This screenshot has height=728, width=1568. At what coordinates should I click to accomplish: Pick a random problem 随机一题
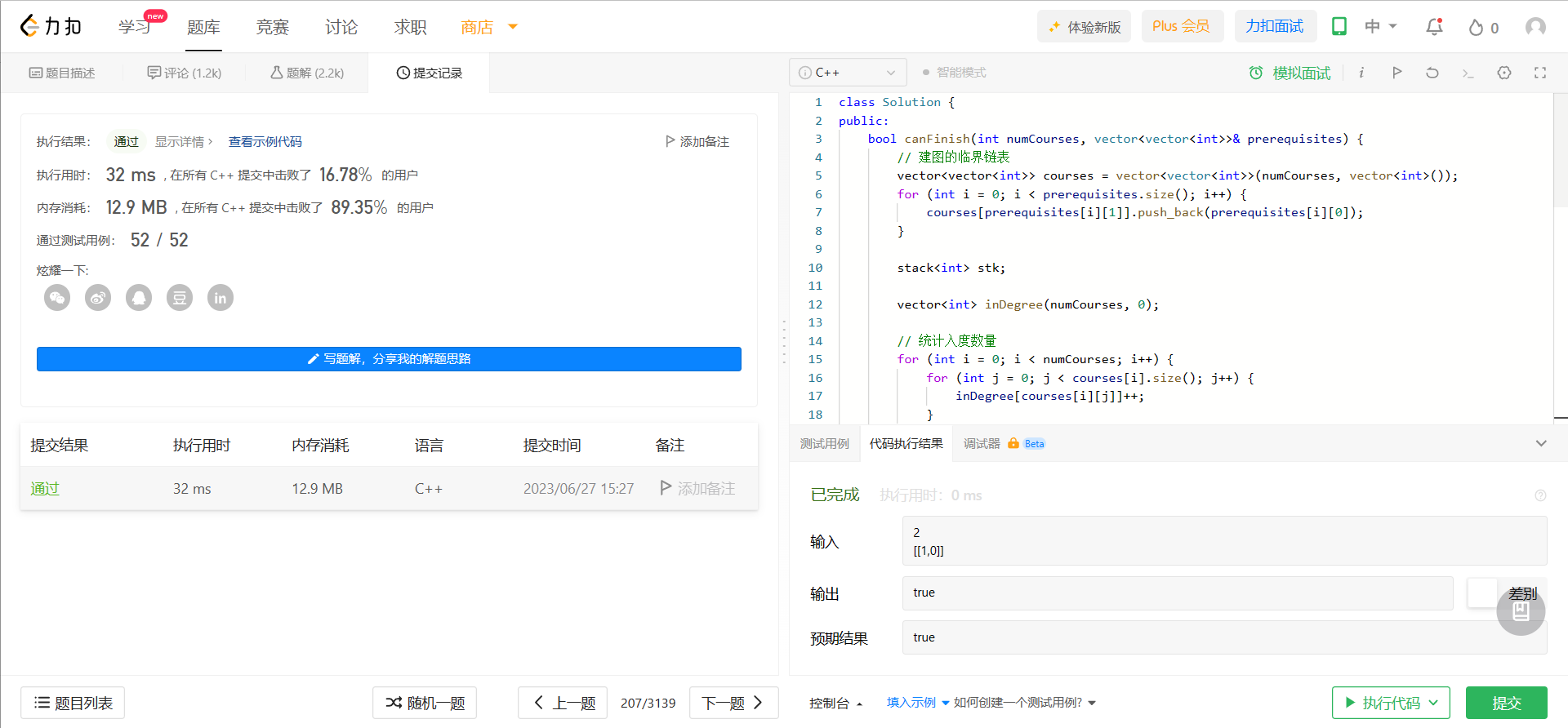[x=425, y=703]
